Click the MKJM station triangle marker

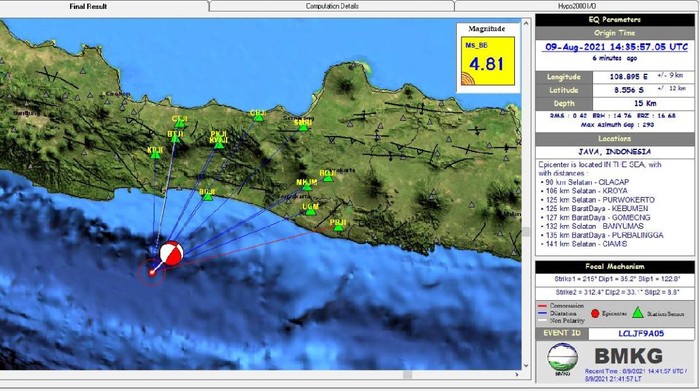pos(307,187)
